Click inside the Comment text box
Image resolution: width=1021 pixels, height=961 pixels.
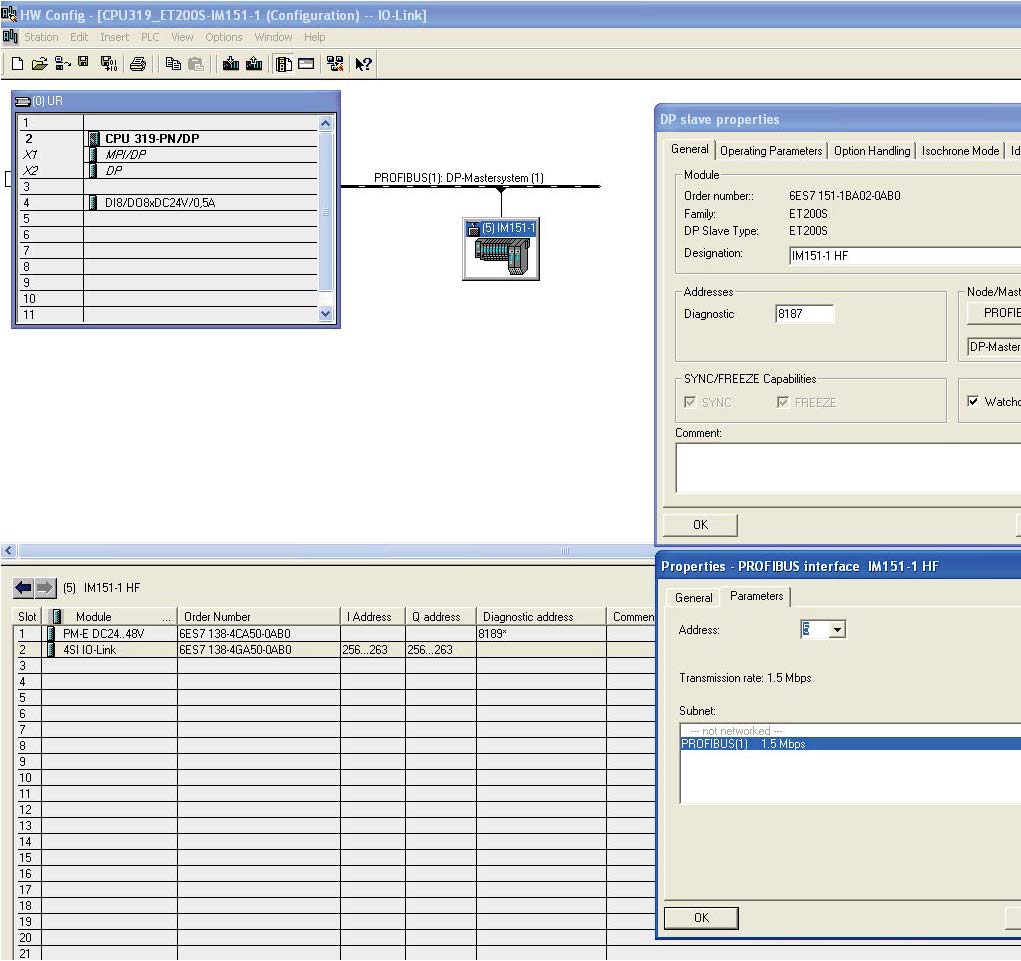pyautogui.click(x=848, y=468)
